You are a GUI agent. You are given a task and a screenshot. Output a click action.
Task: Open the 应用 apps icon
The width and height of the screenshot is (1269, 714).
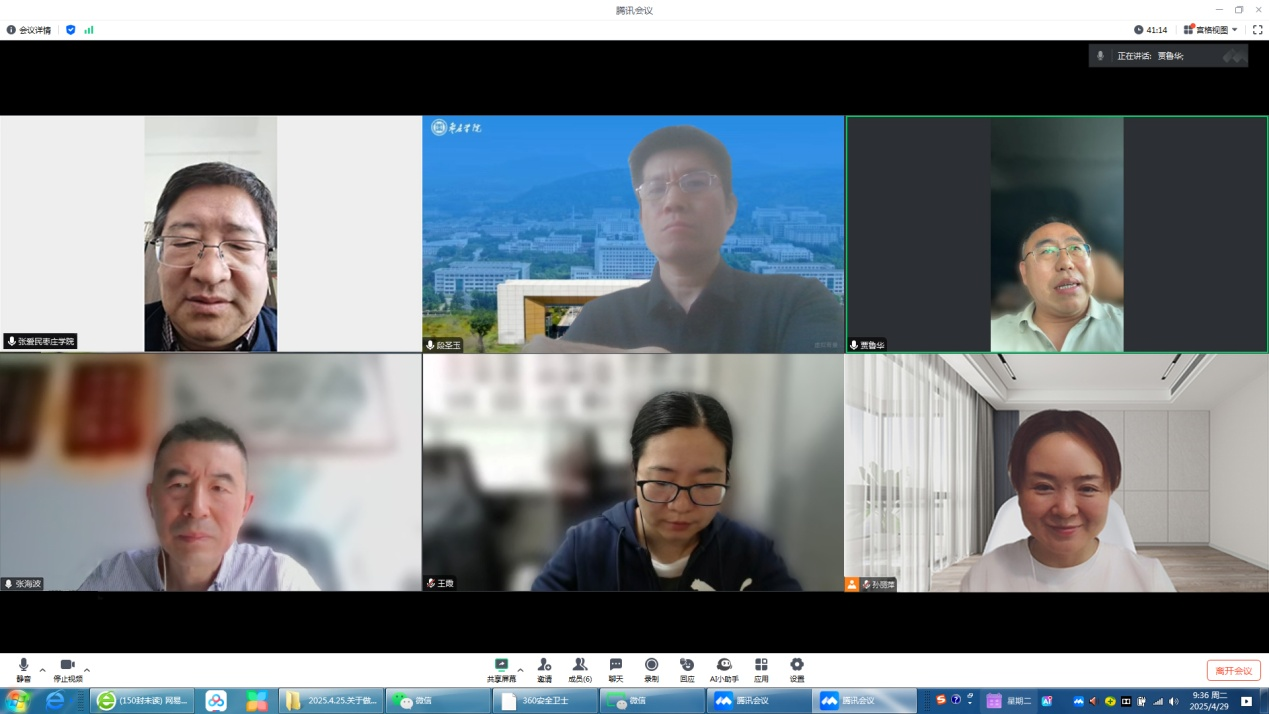point(761,669)
